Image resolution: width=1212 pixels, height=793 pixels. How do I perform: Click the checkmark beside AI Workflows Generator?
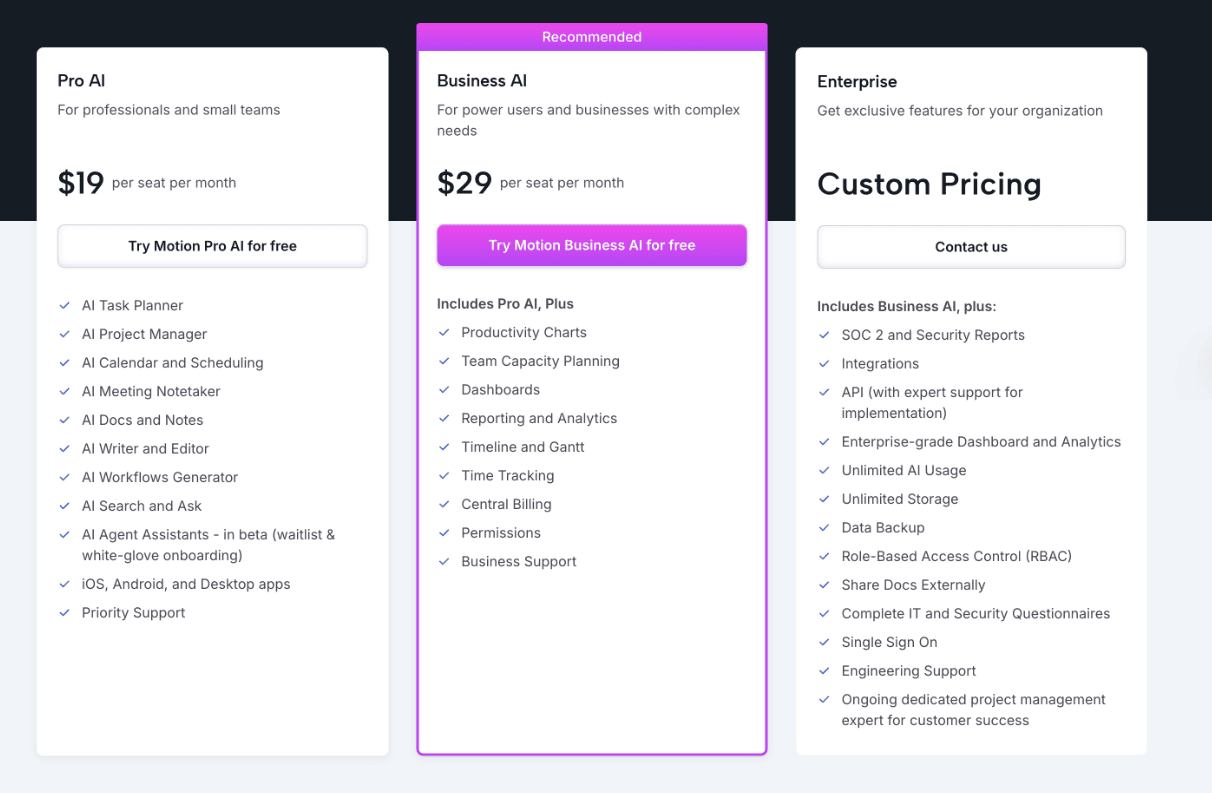pos(65,478)
